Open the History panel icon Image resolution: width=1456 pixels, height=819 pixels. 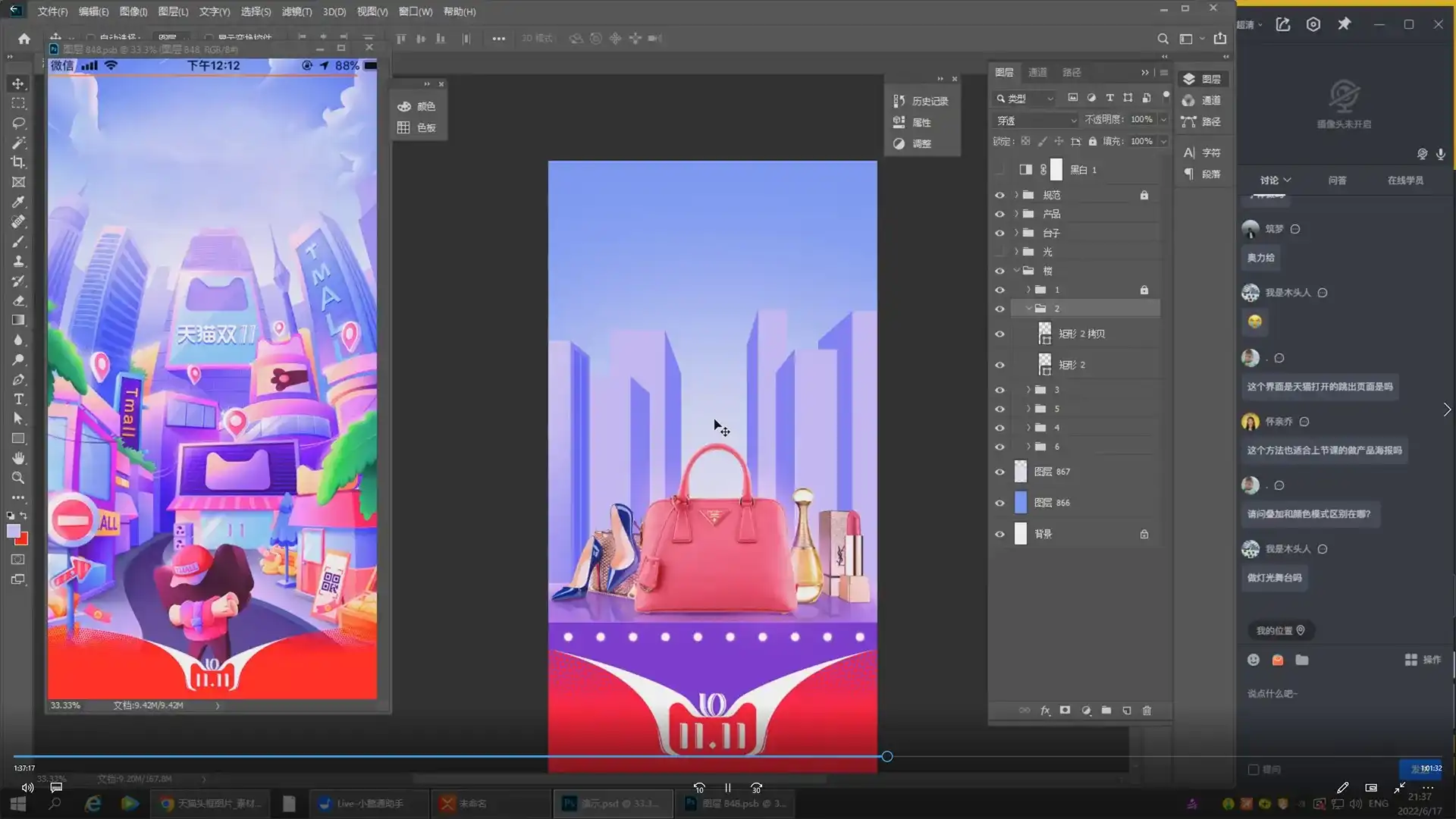click(899, 101)
